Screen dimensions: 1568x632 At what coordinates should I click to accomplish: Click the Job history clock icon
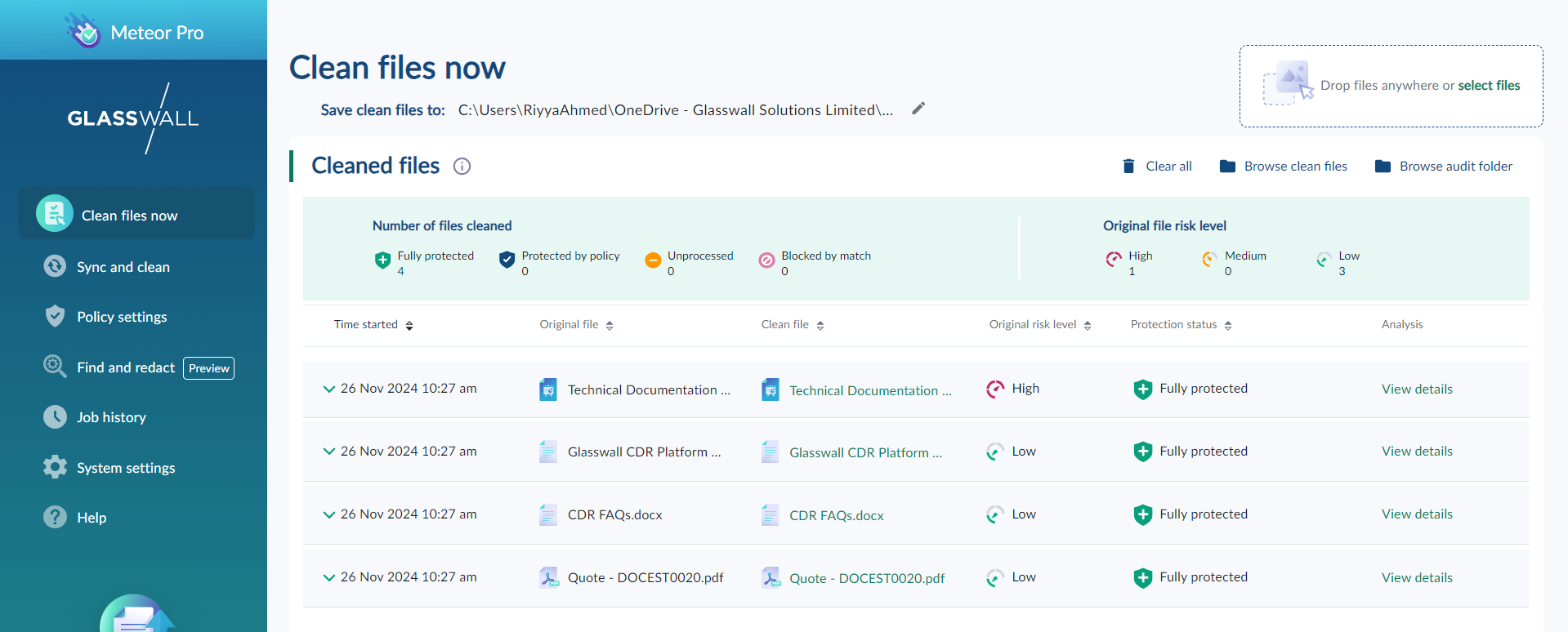55,416
